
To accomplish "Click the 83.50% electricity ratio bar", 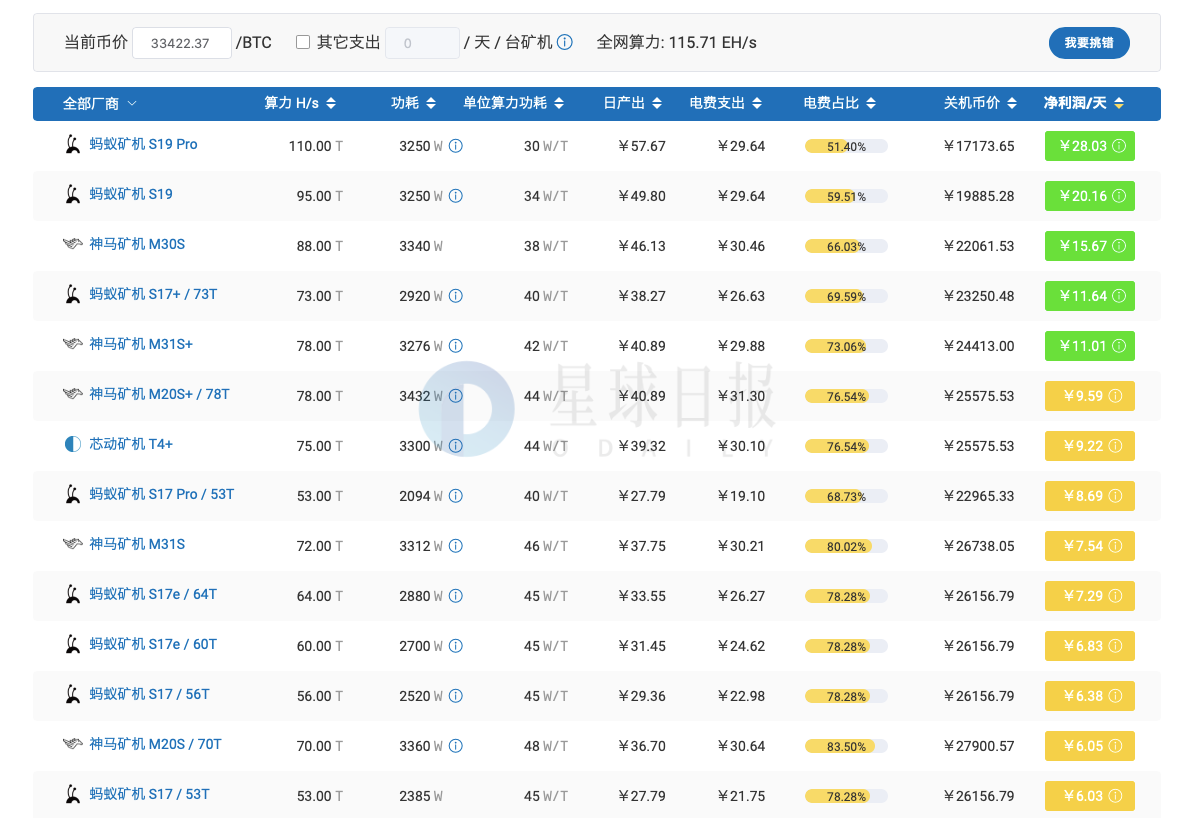I will click(x=846, y=746).
